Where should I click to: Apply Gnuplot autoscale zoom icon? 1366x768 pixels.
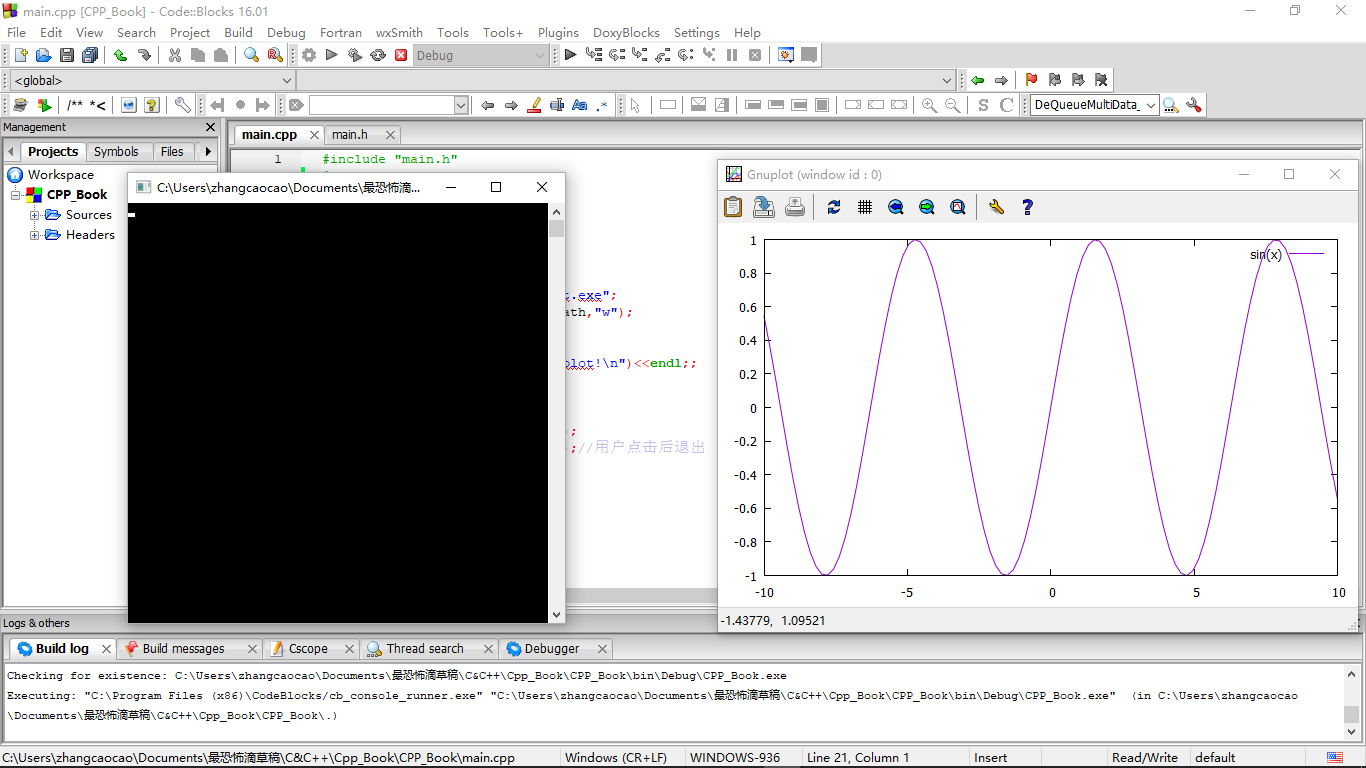[958, 207]
